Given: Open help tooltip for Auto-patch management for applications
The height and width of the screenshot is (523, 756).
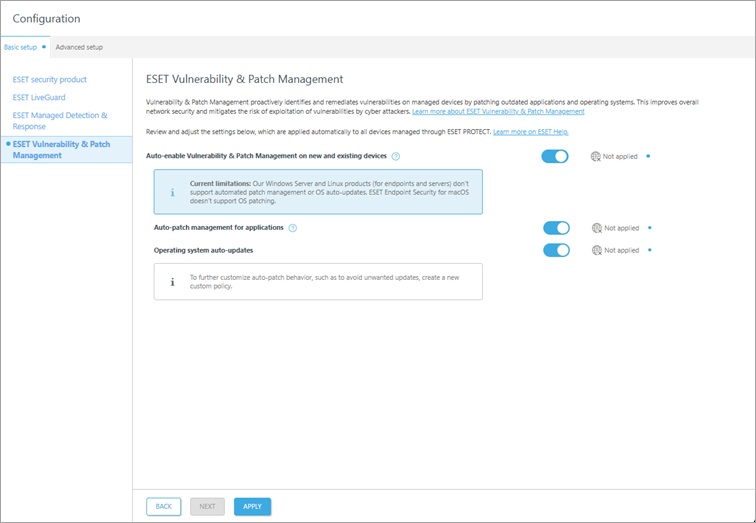Looking at the screenshot, I should [293, 228].
